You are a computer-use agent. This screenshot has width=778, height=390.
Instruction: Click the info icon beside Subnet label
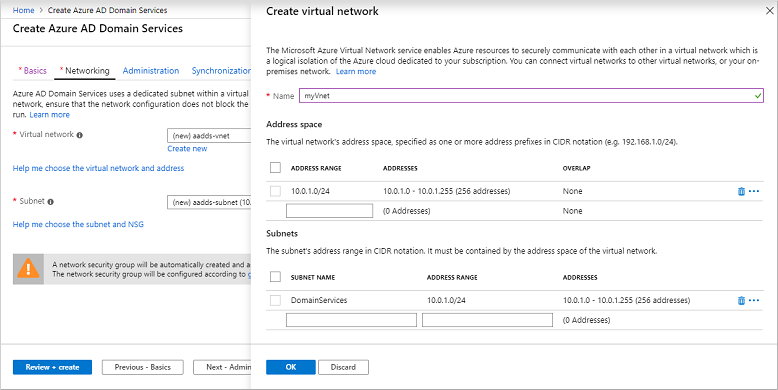(x=51, y=201)
